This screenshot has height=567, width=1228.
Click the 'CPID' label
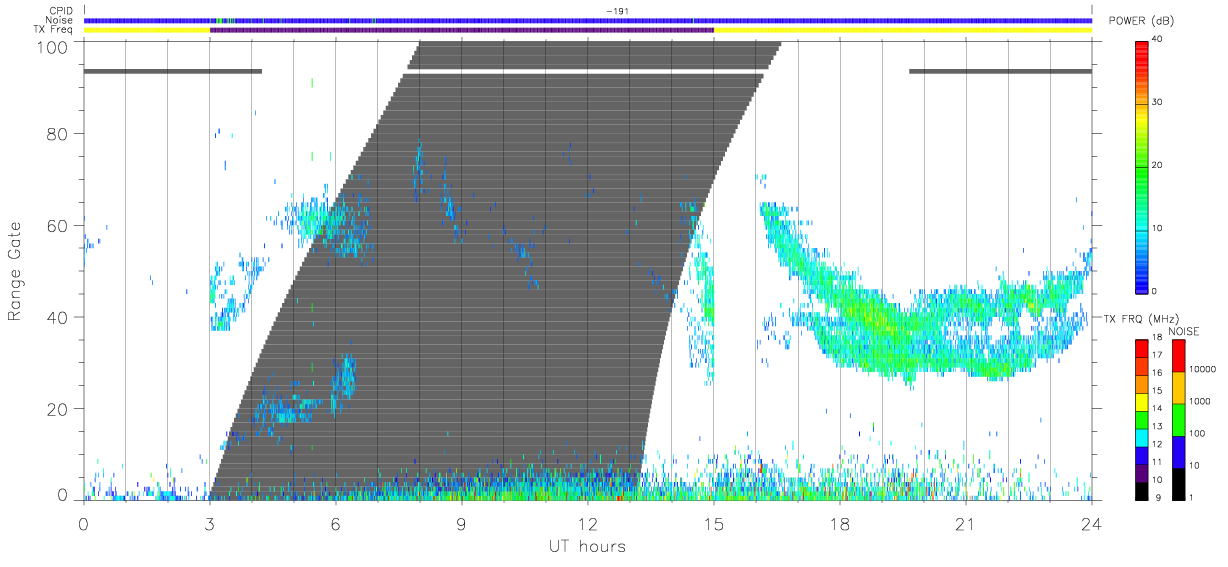(x=62, y=11)
